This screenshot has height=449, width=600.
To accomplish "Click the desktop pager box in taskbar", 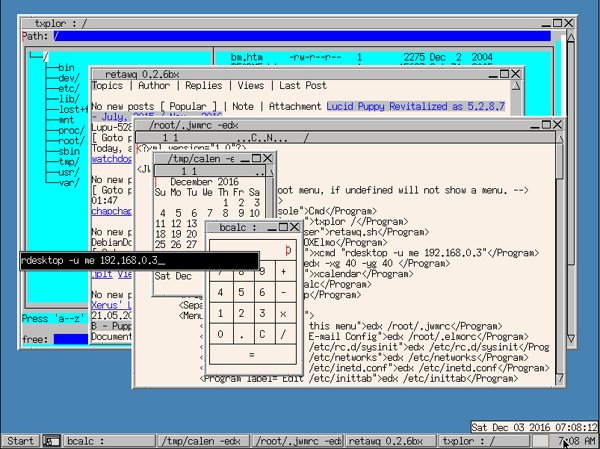I will [540, 441].
